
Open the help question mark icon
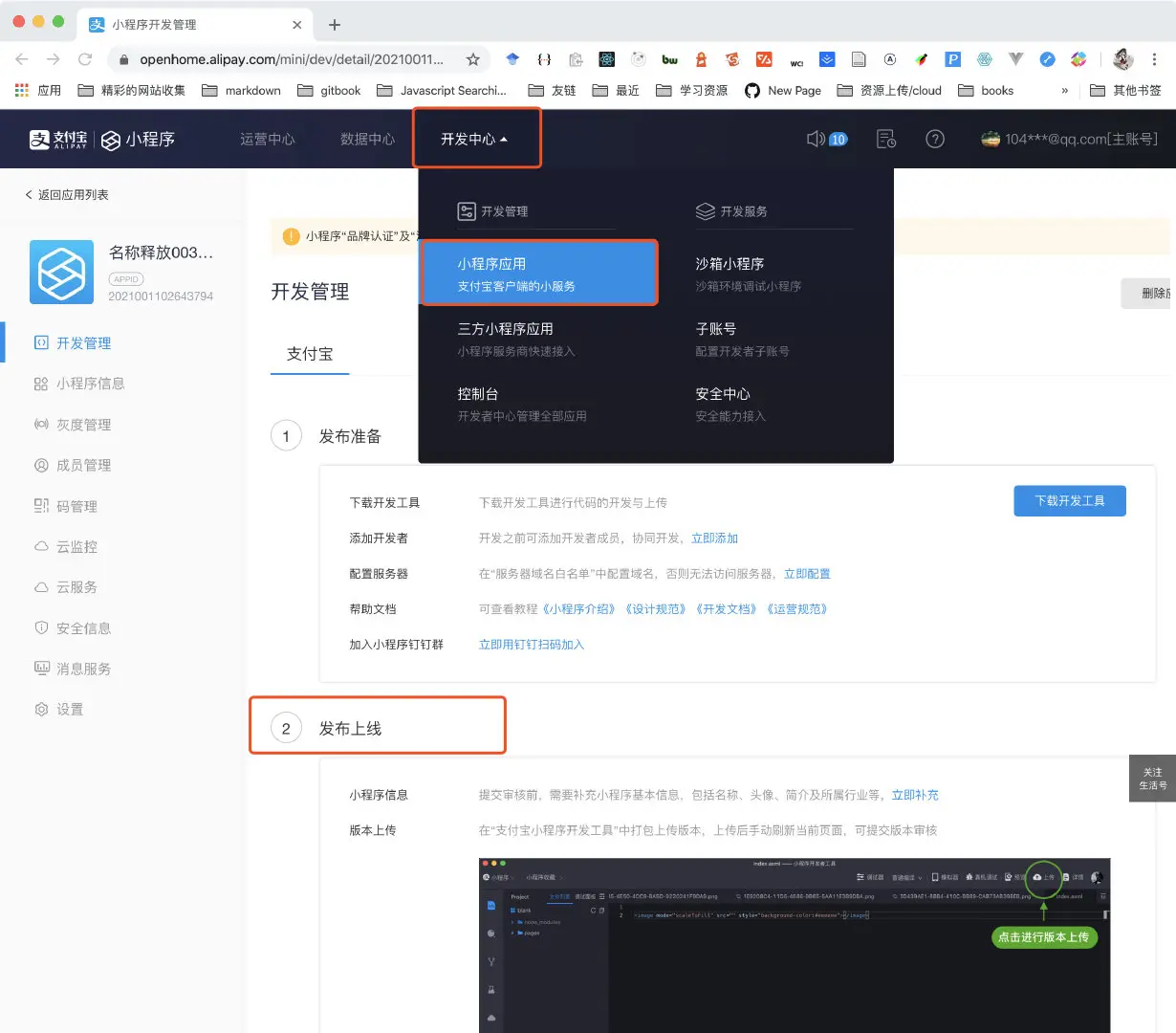point(935,139)
